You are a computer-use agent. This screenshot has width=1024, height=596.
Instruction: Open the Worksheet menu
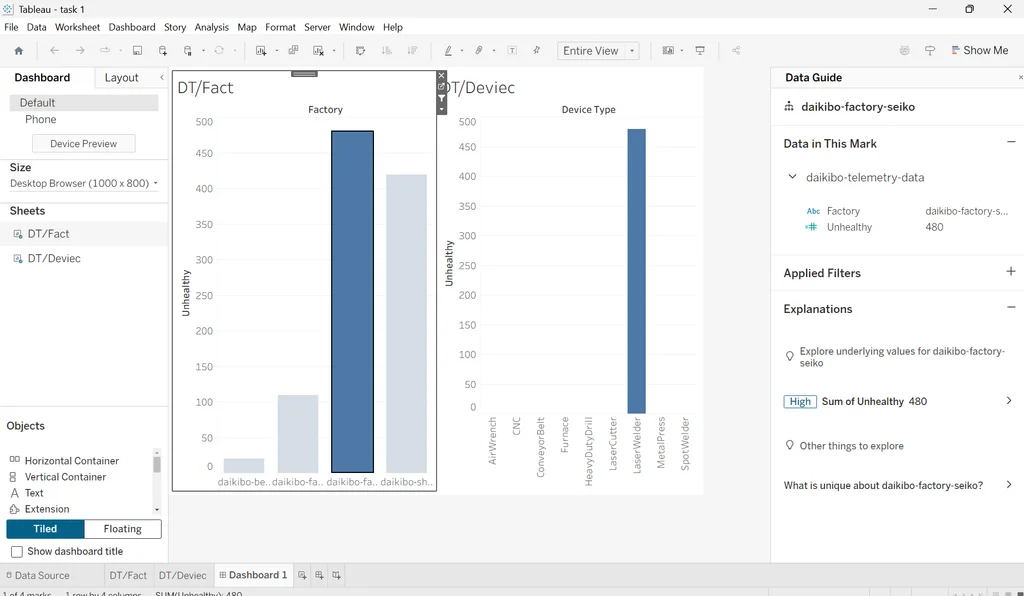click(x=77, y=27)
